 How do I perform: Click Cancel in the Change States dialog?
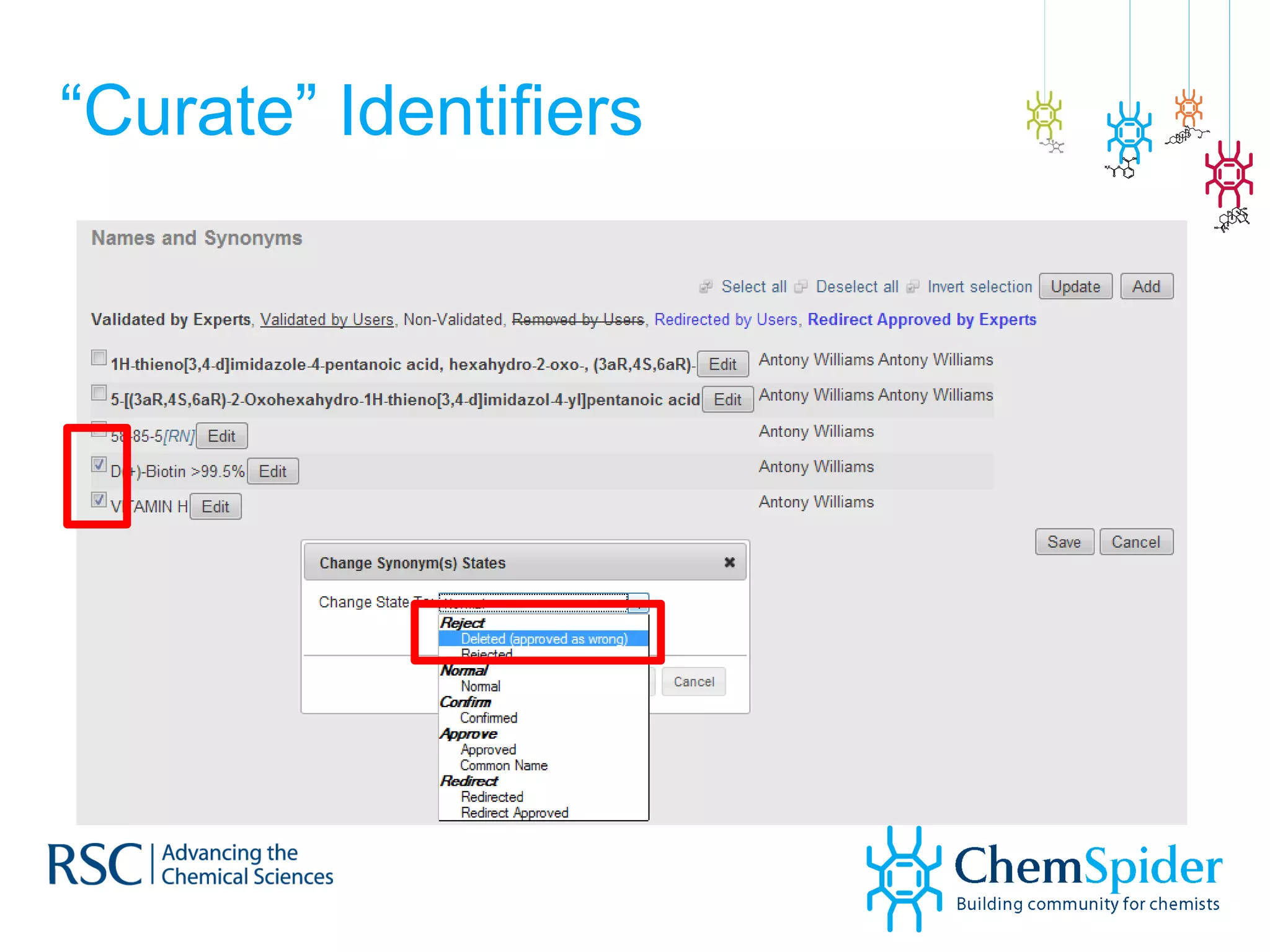click(x=694, y=682)
